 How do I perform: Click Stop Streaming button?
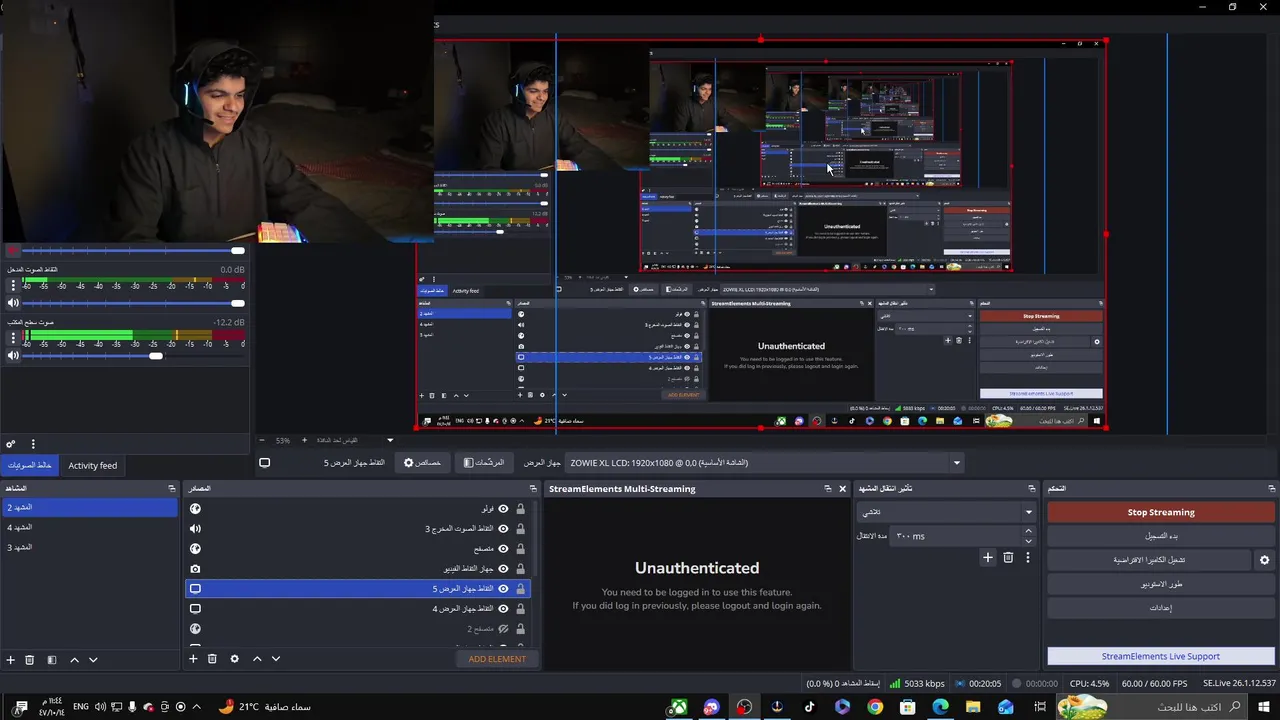(1161, 512)
